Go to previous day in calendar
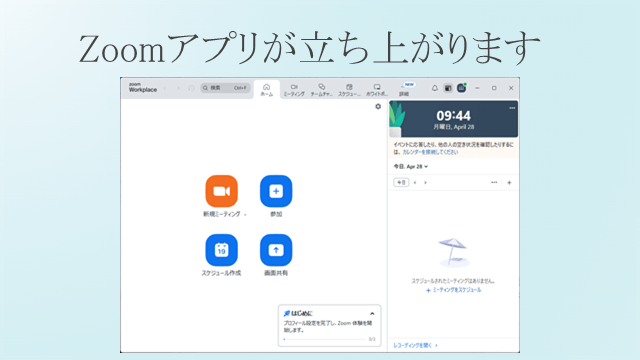Image resolution: width=640 pixels, height=360 pixels. [415, 182]
